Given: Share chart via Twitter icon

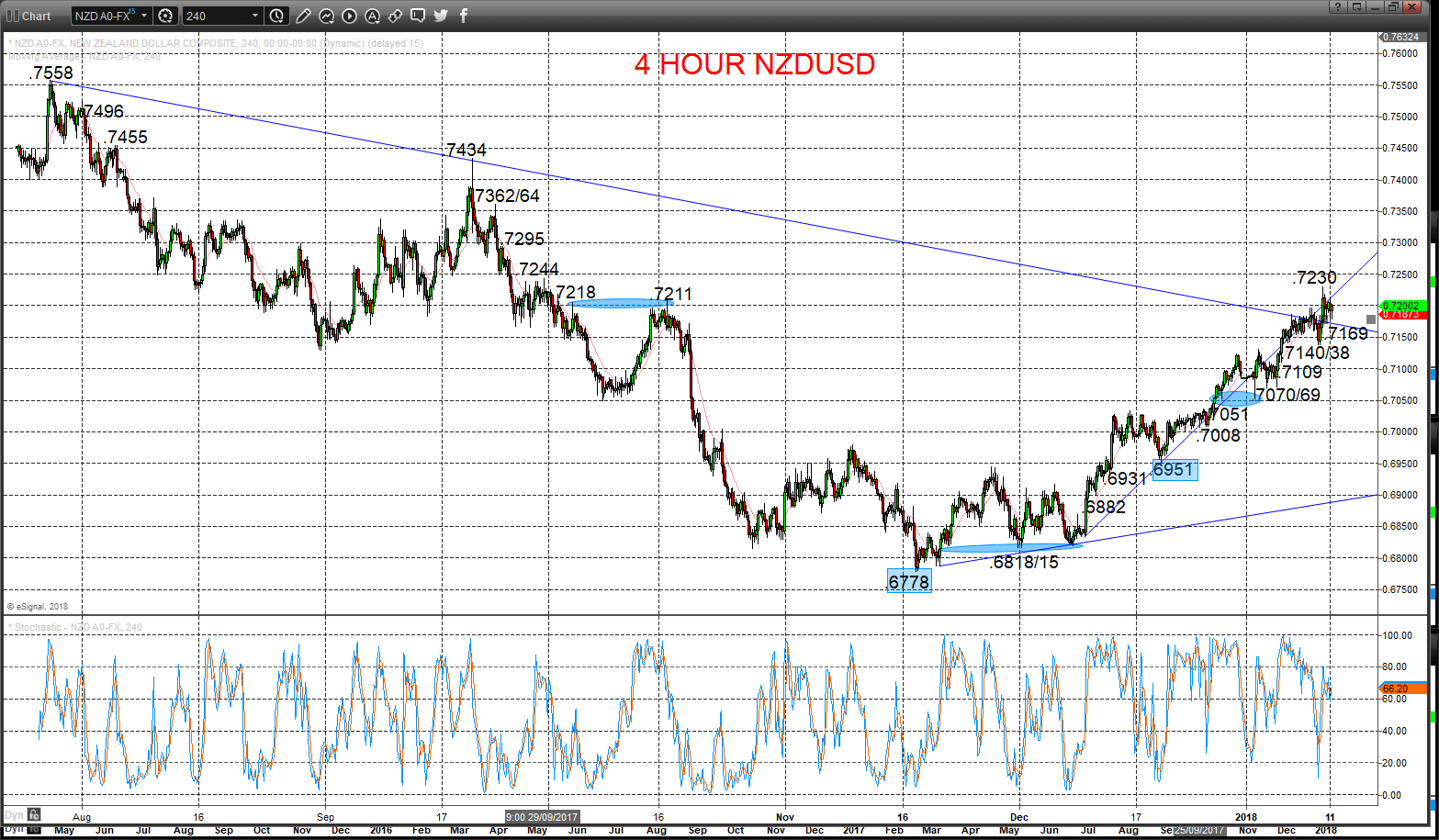Looking at the screenshot, I should (x=441, y=16).
